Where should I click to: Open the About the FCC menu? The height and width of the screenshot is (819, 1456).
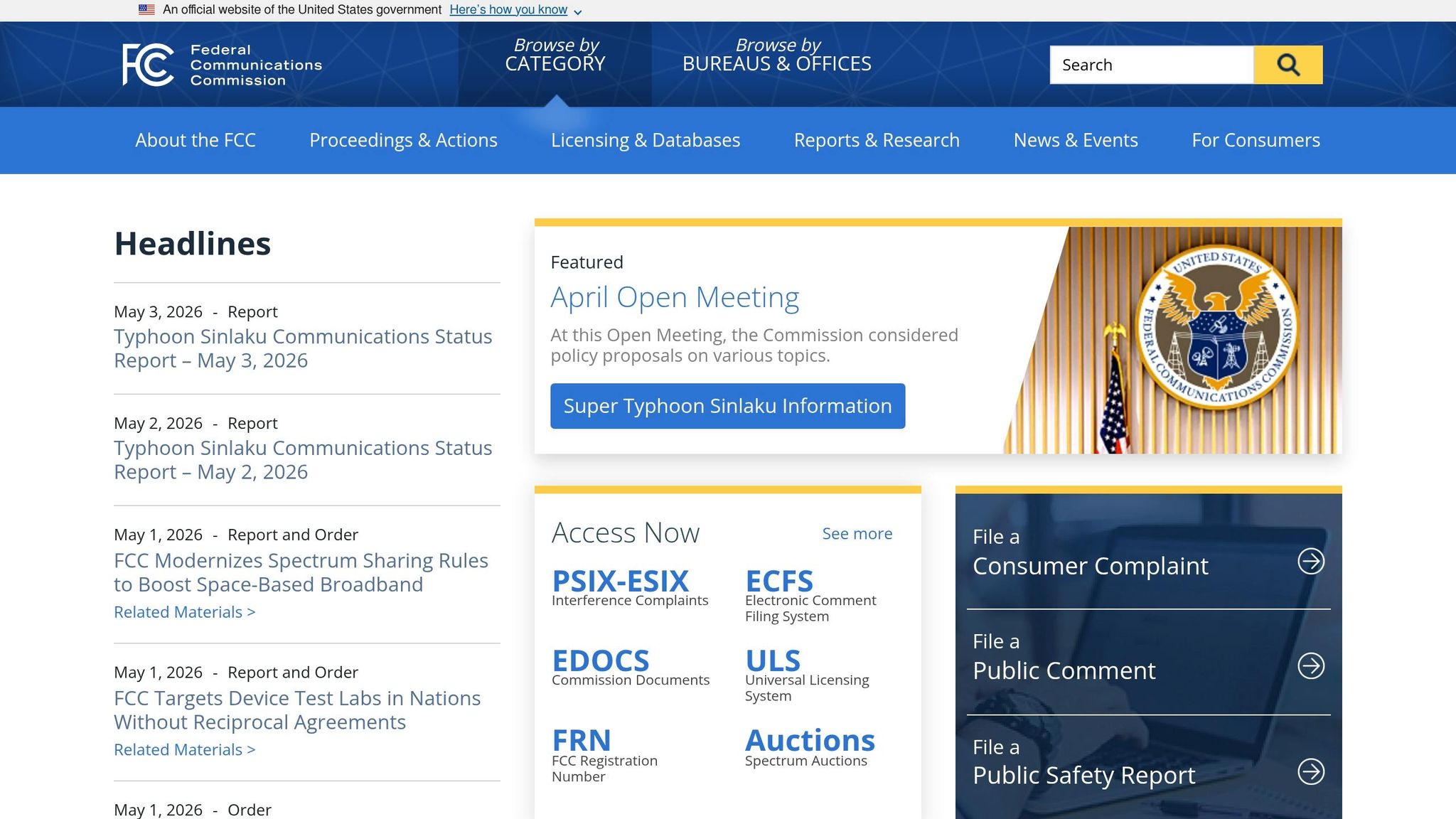pos(196,140)
